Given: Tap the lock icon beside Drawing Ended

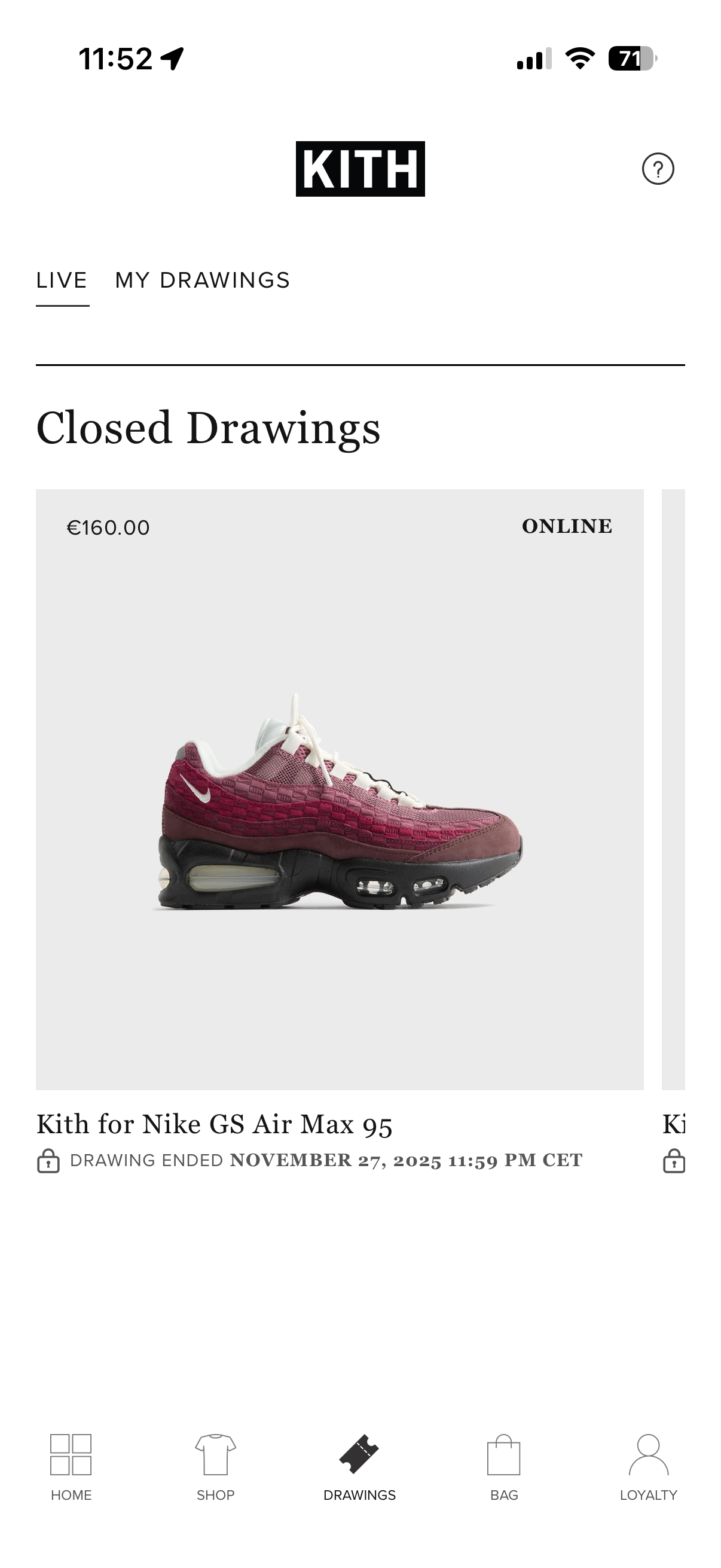Looking at the screenshot, I should [48, 1161].
